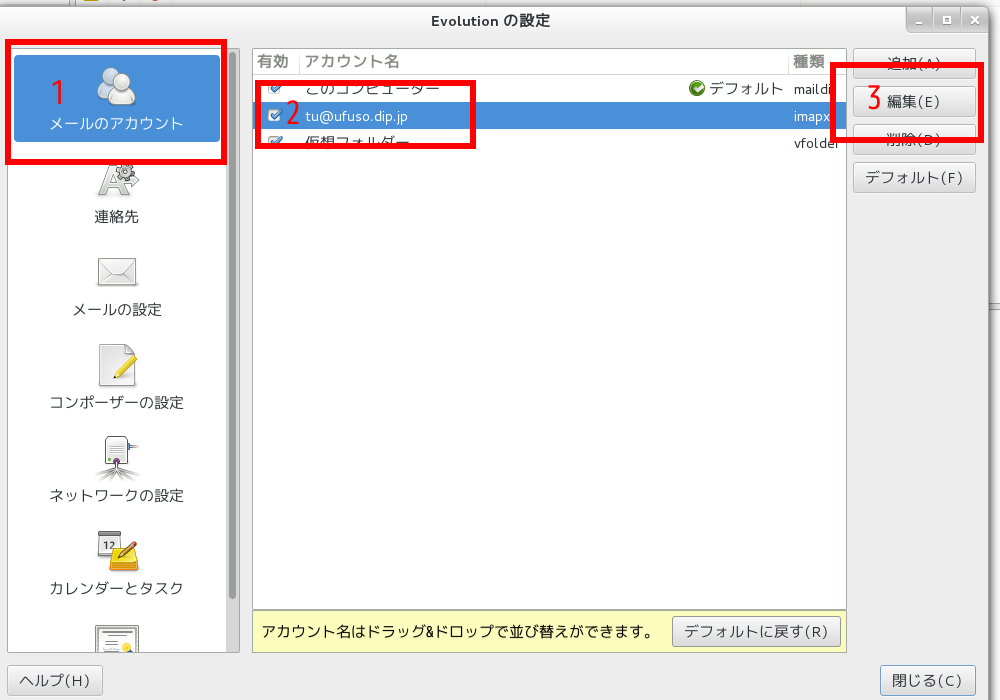The height and width of the screenshot is (700, 1000).
Task: Open help with the ヘルプ(H) button
Action: (x=55, y=681)
